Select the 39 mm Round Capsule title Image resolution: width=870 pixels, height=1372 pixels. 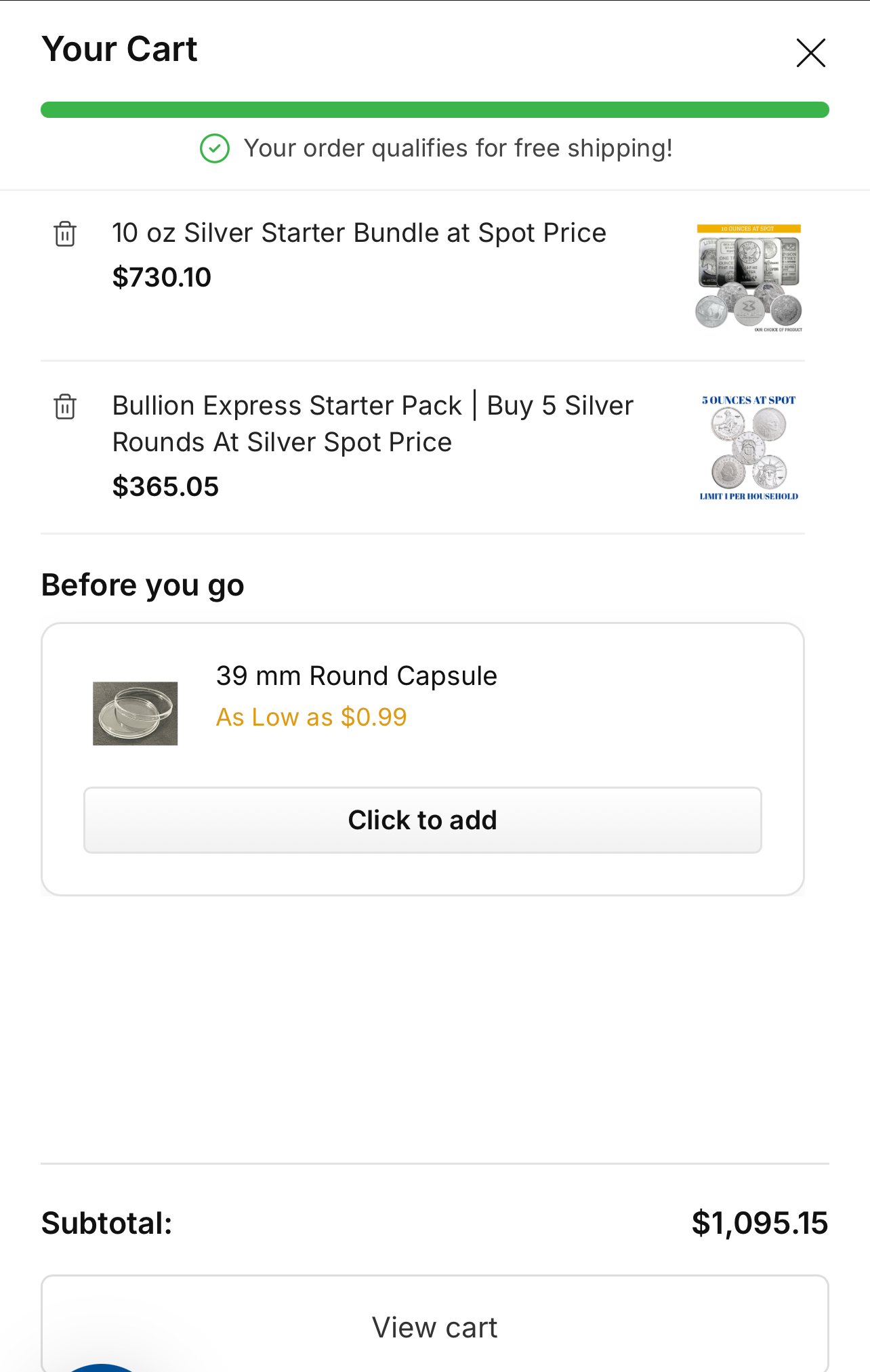point(356,676)
